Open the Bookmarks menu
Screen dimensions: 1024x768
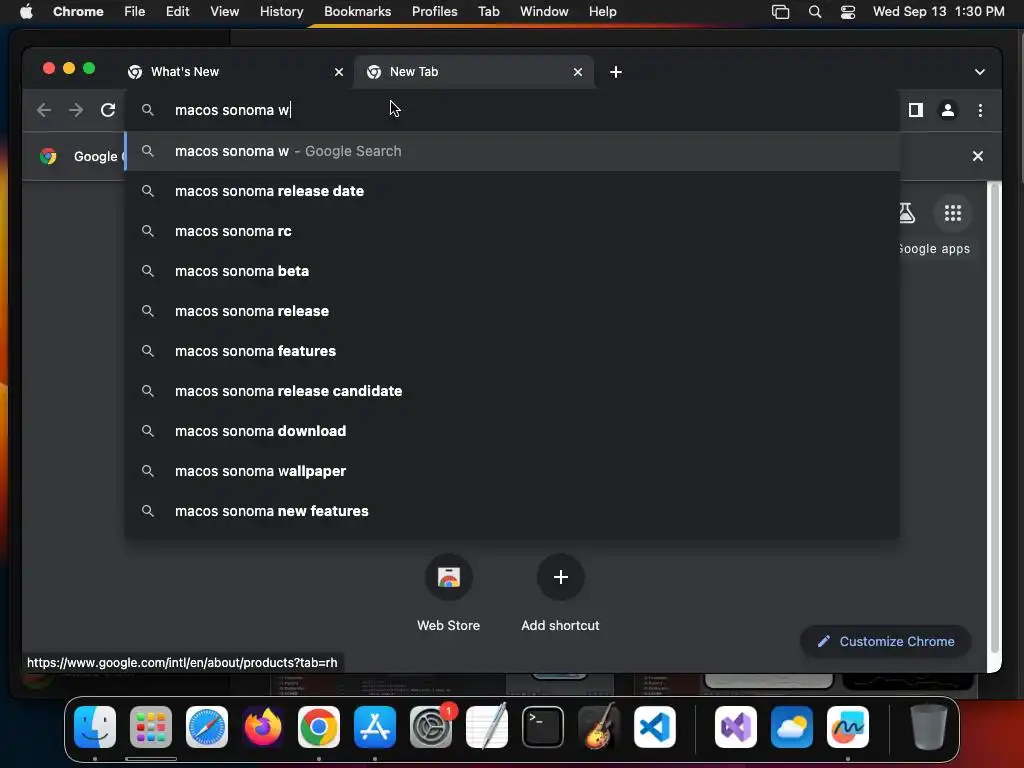[357, 12]
